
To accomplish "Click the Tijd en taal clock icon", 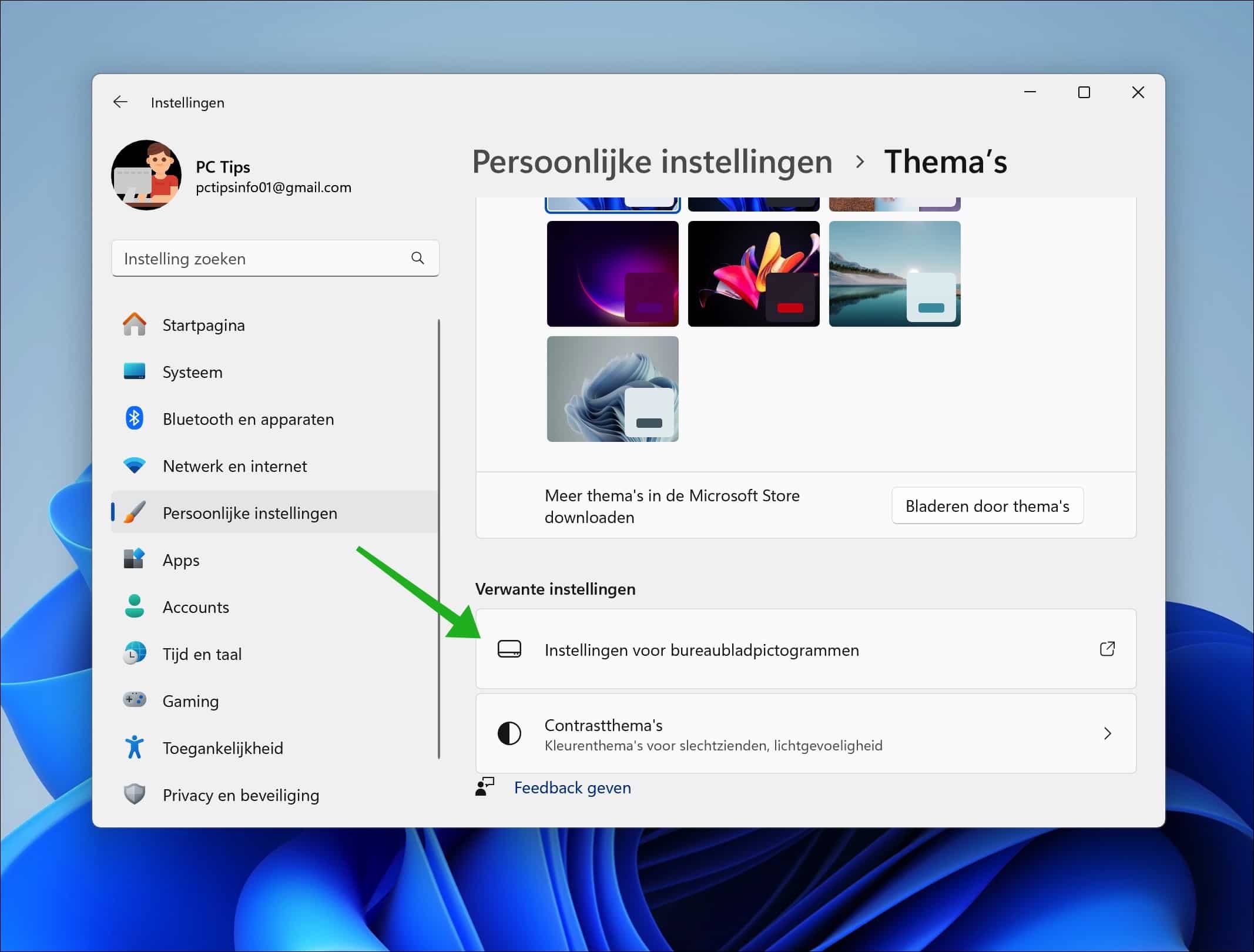I will [135, 653].
